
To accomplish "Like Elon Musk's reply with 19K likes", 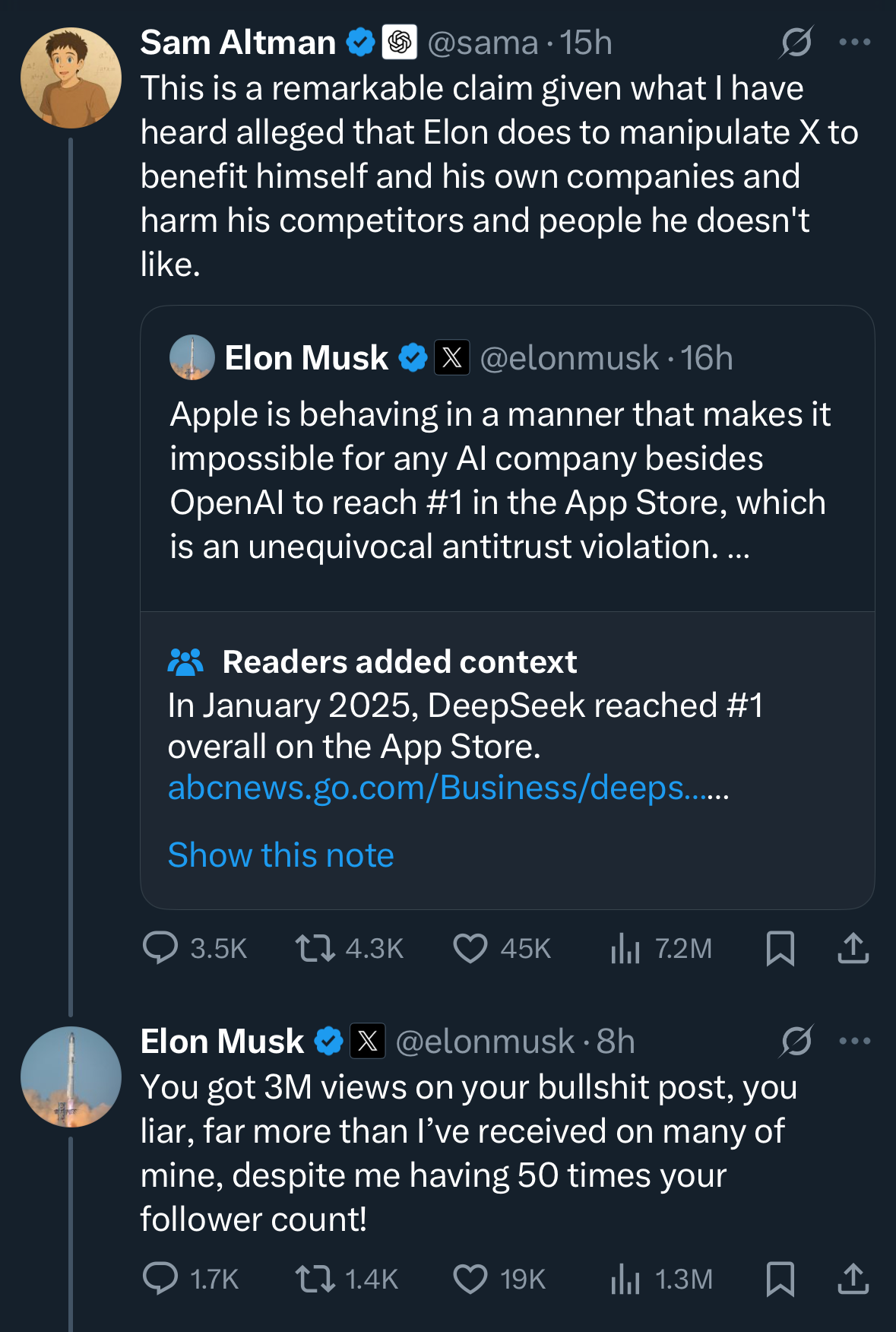I will tap(470, 1278).
